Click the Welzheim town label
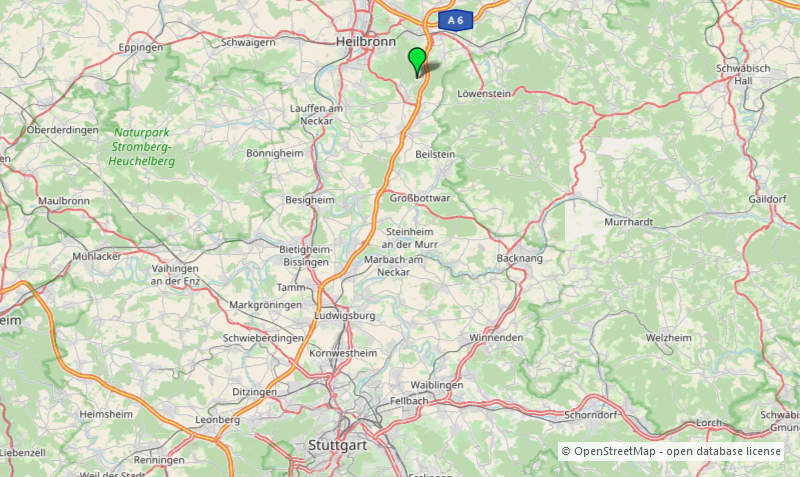This screenshot has height=477, width=800. pos(669,338)
